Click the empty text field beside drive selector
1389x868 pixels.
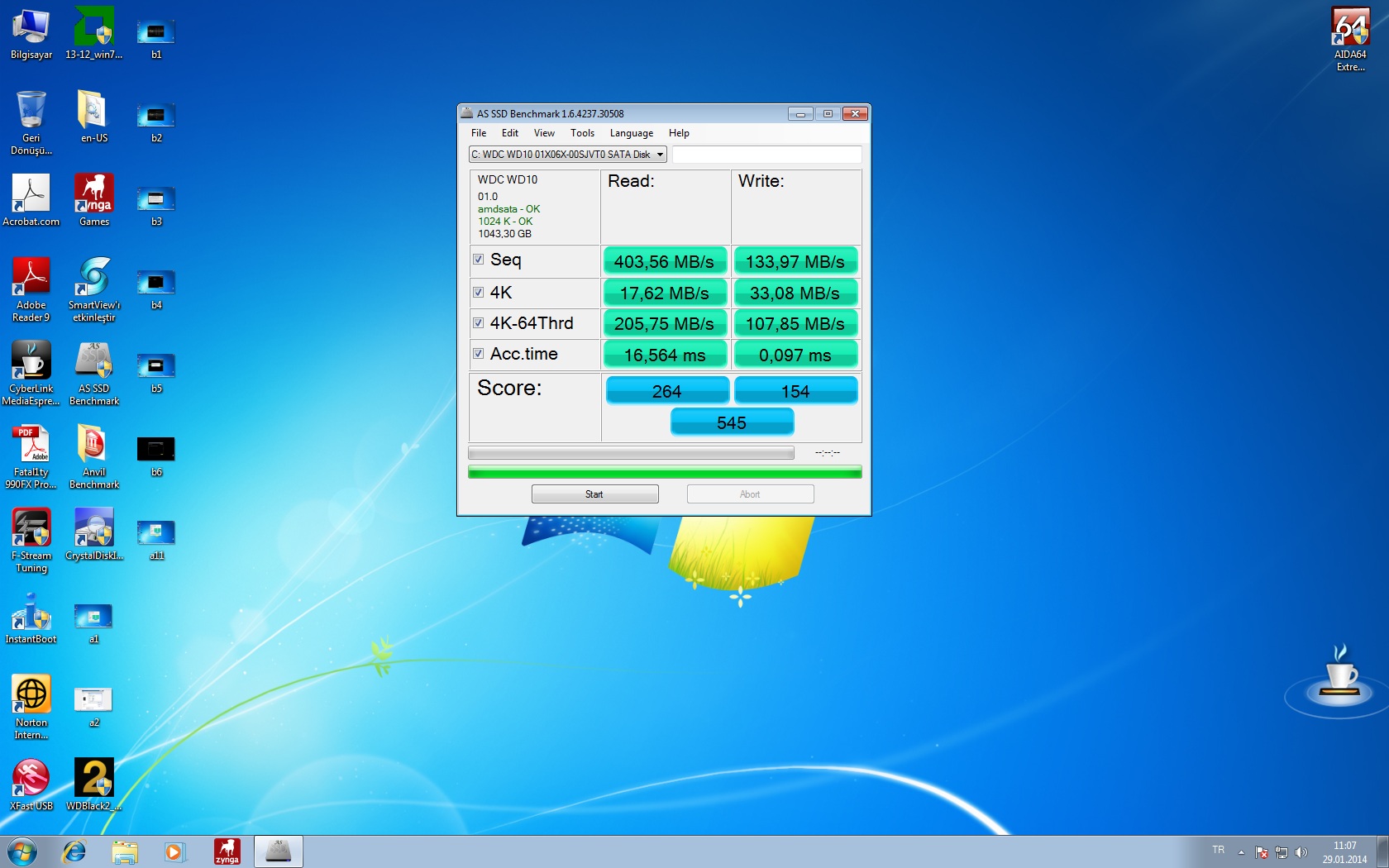(x=766, y=155)
